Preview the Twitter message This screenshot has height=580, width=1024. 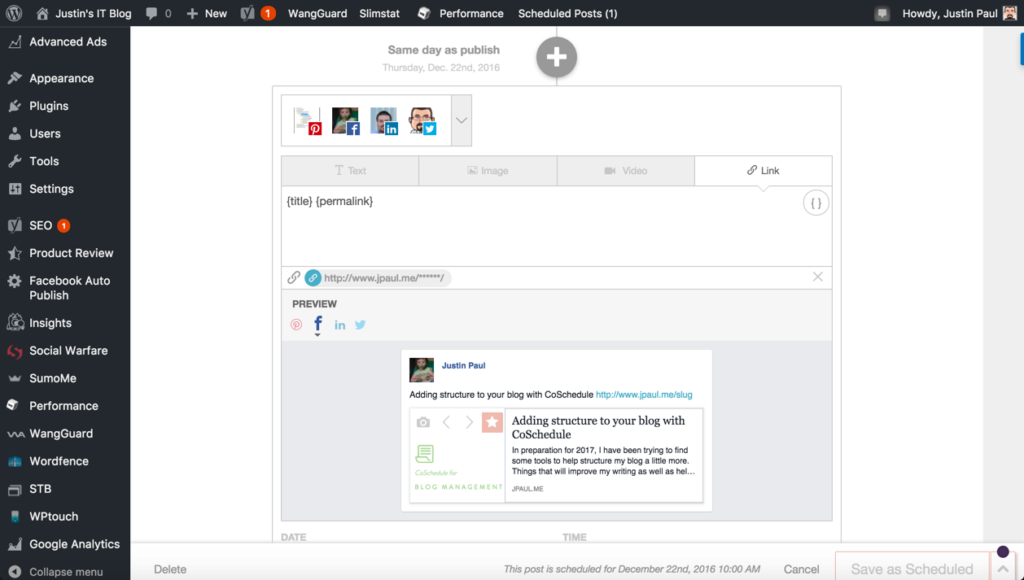tap(360, 325)
